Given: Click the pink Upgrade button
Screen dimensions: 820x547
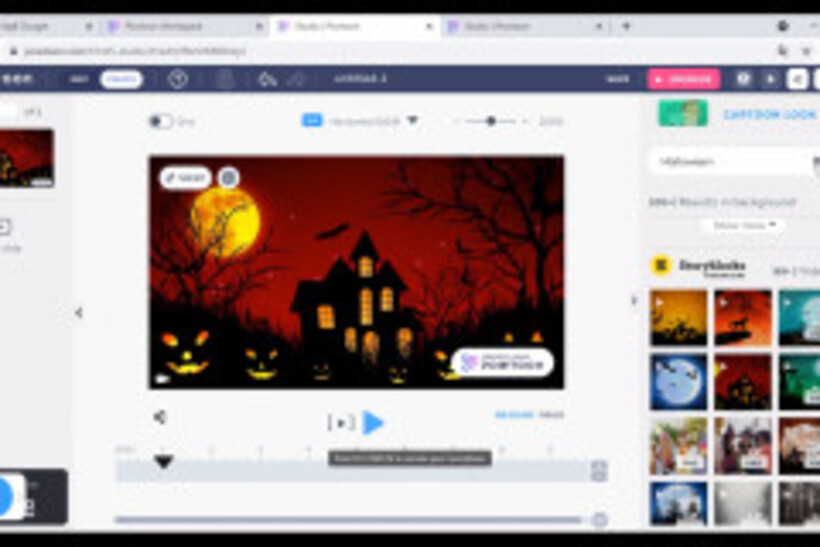Looking at the screenshot, I should pyautogui.click(x=684, y=79).
